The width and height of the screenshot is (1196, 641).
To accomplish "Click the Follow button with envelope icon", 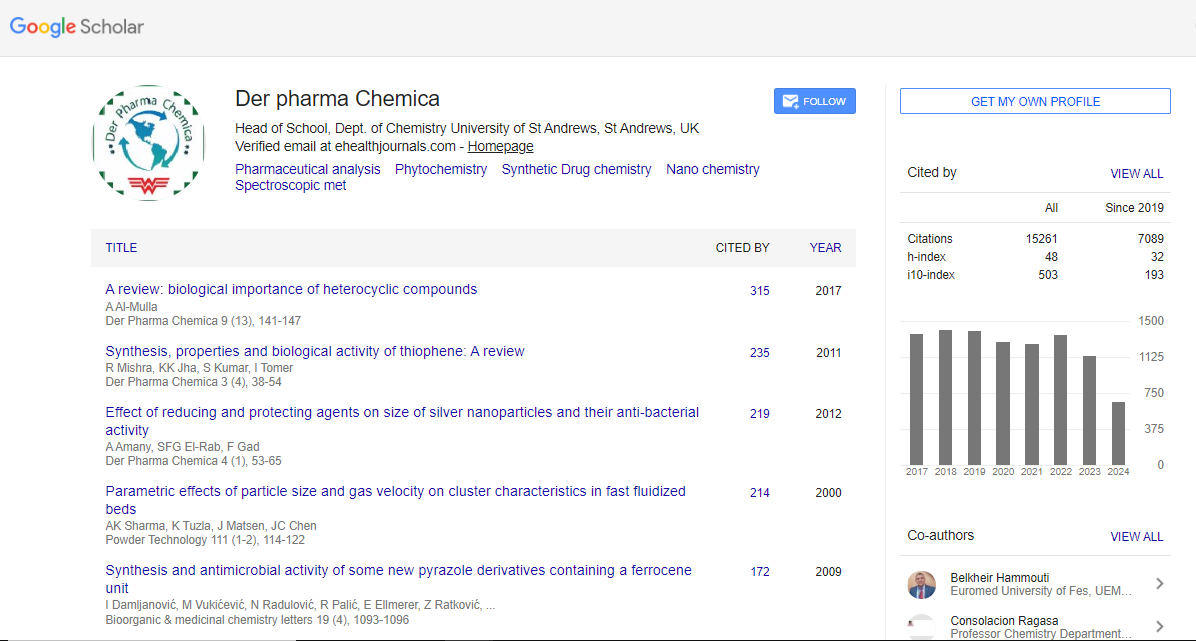I will [x=814, y=101].
